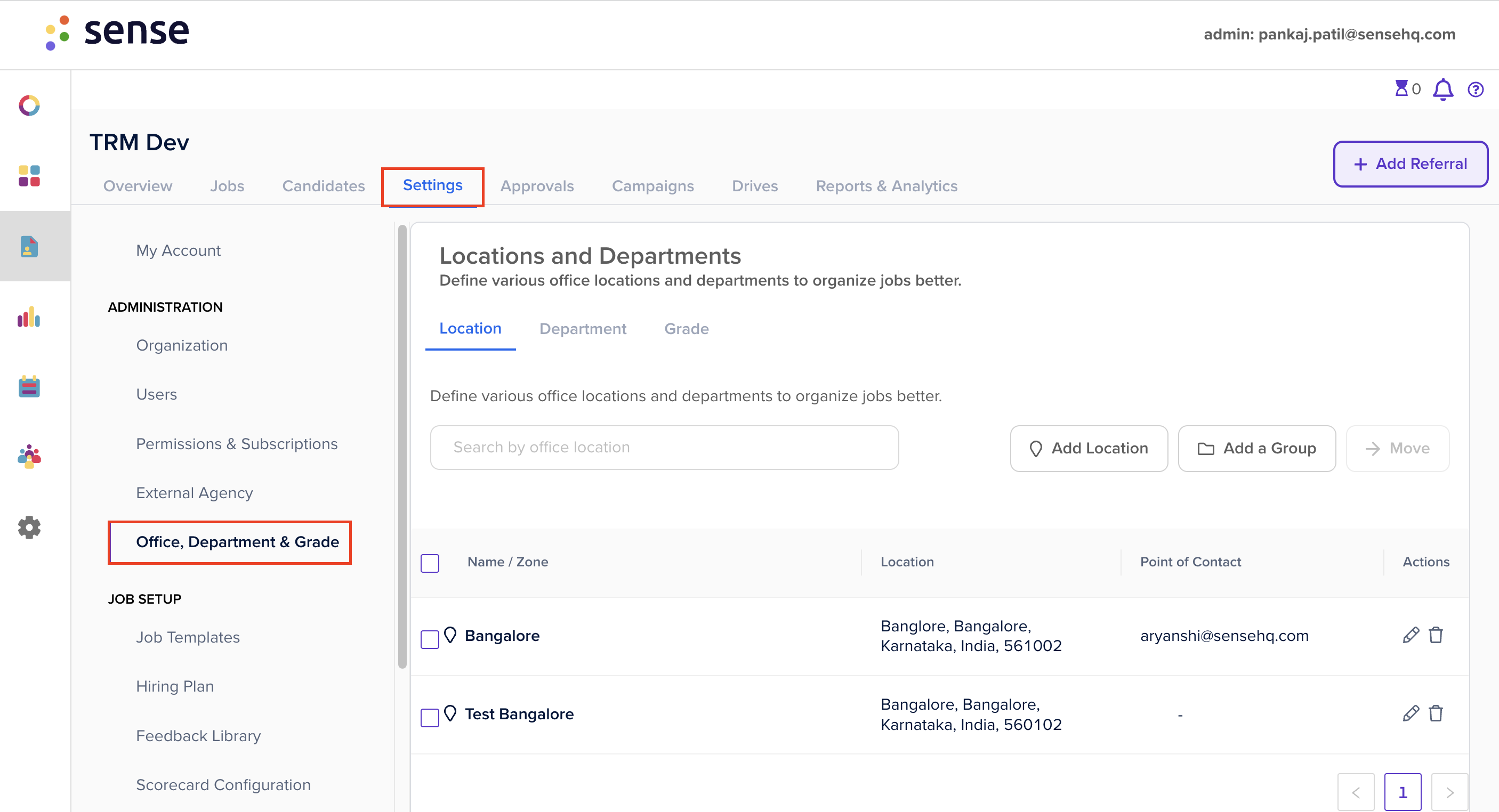Open the Reports & Analytics tab

[886, 186]
